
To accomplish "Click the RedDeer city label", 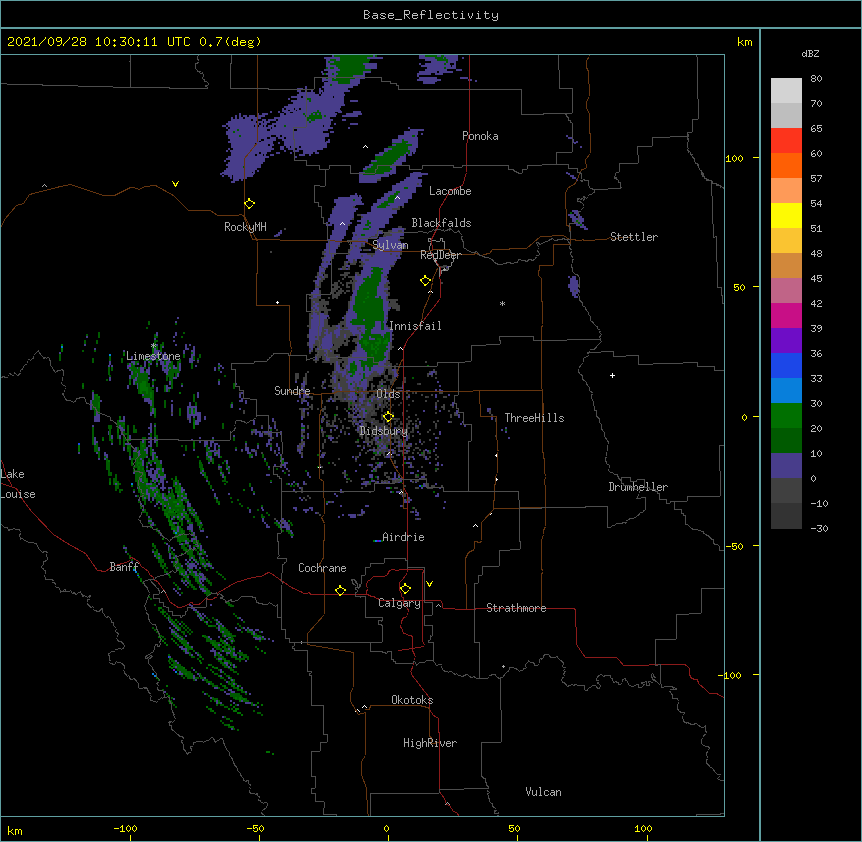I will coord(440,255).
